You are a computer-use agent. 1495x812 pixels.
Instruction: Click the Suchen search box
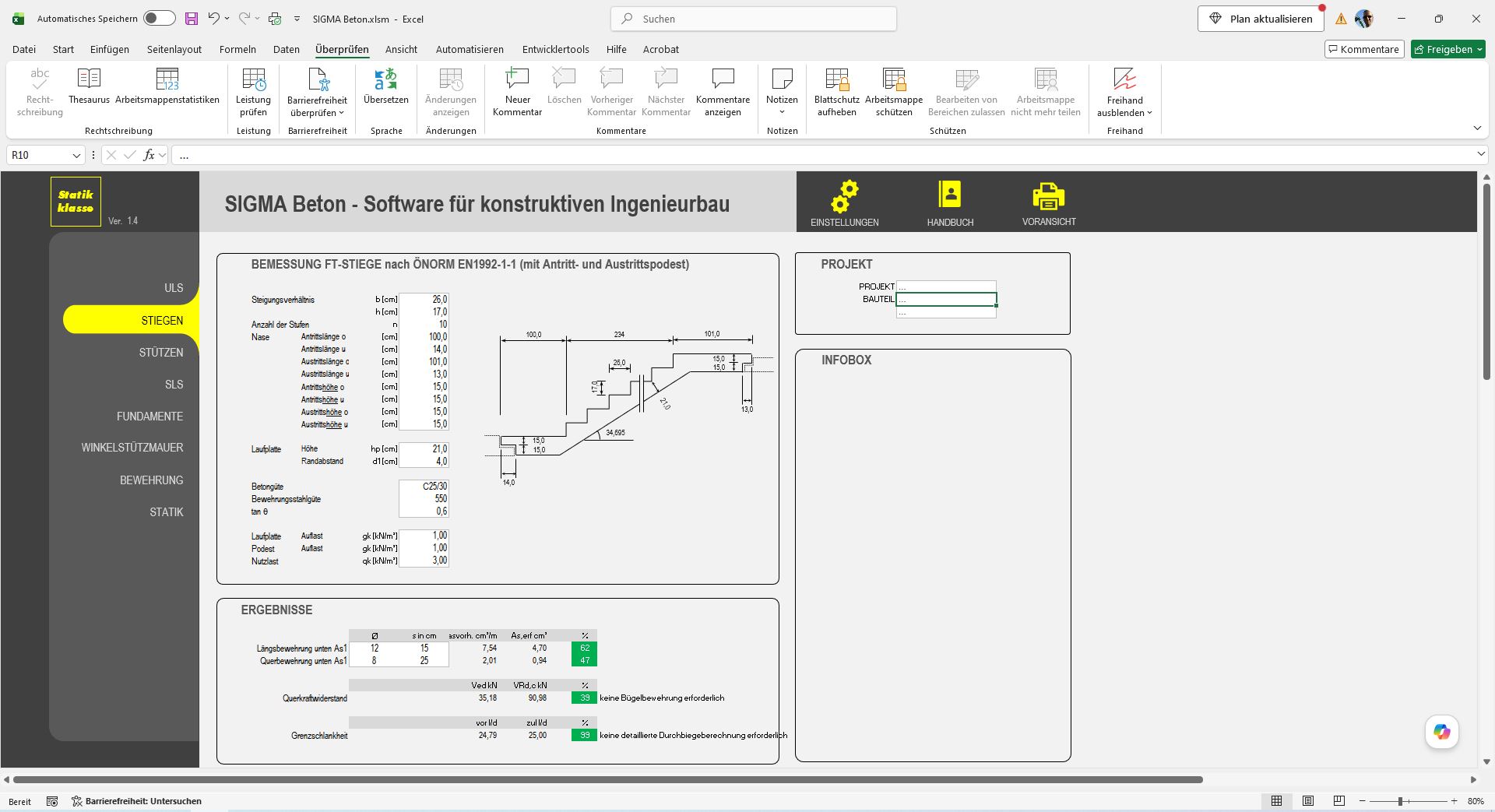pyautogui.click(x=754, y=19)
